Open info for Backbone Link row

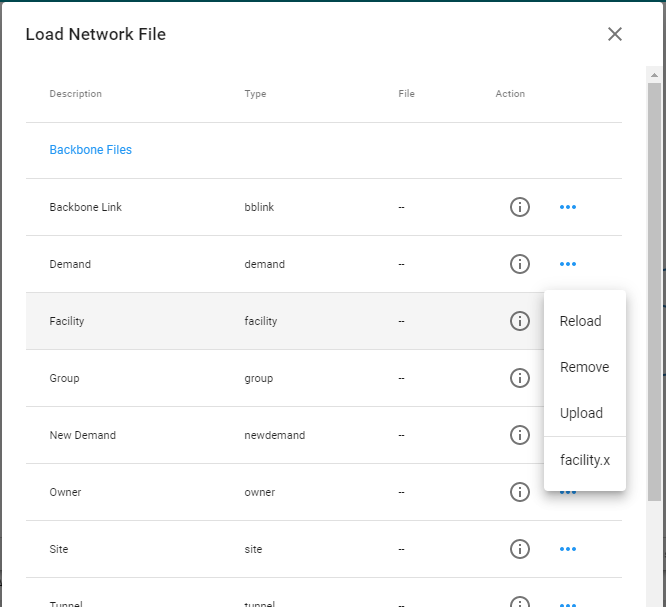tap(519, 207)
